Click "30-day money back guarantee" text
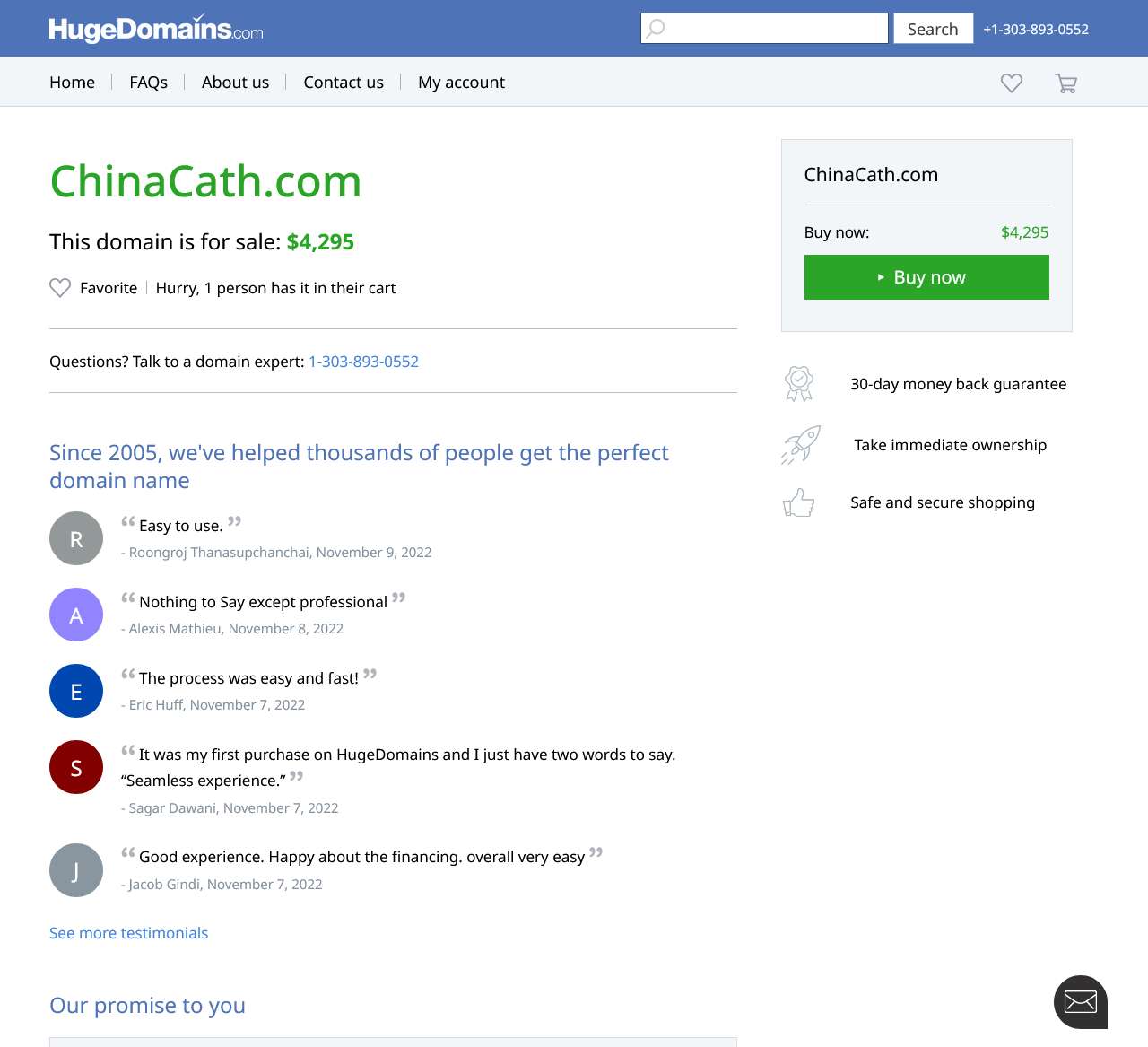The width and height of the screenshot is (1148, 1047). (x=958, y=384)
